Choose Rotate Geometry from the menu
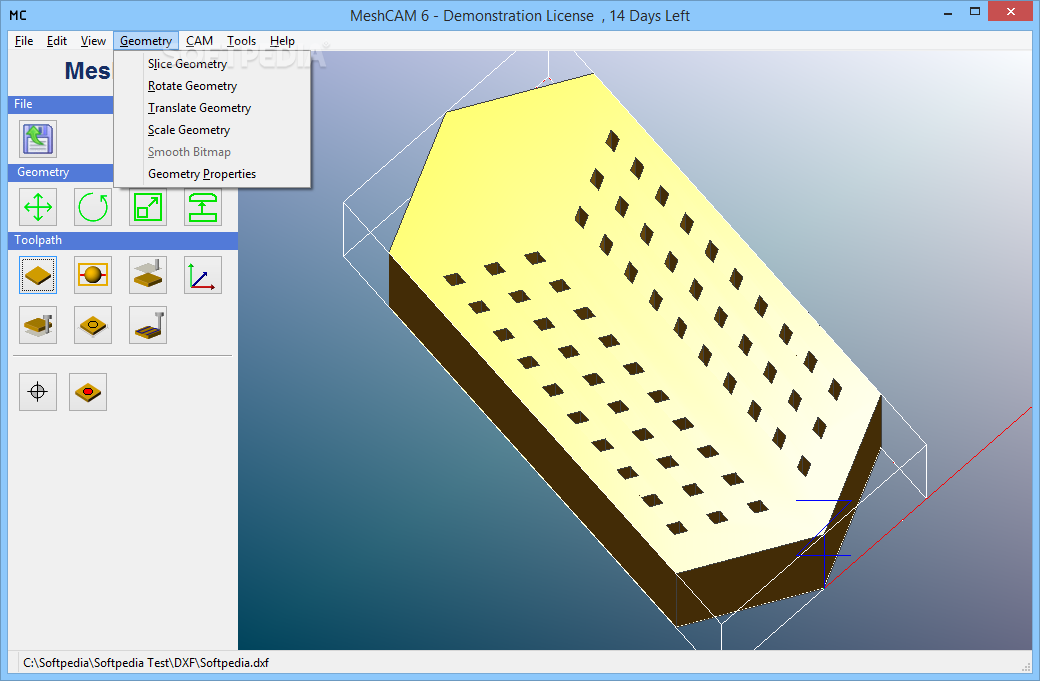 coord(212,86)
